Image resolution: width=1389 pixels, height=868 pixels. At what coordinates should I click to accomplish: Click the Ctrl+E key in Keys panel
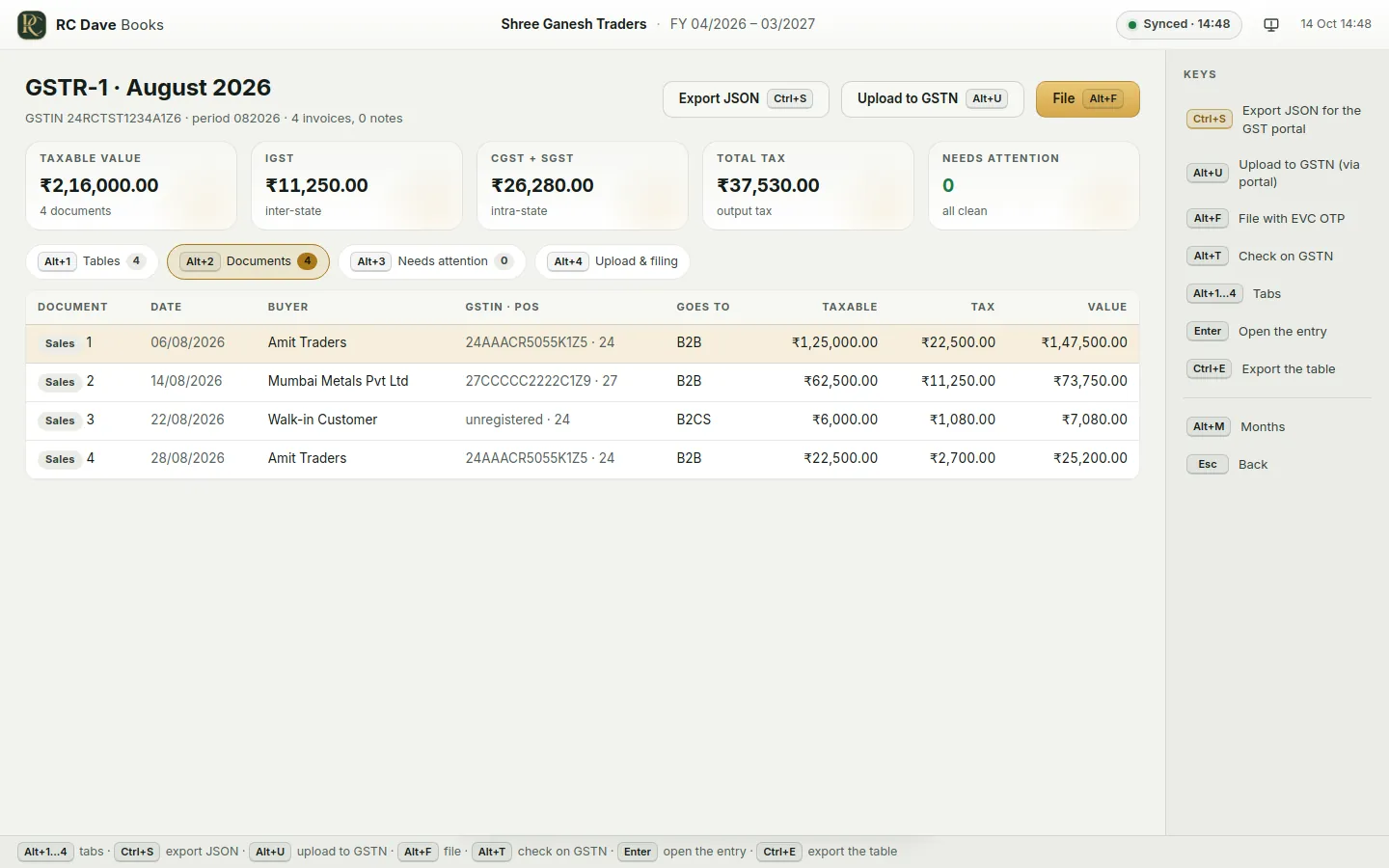tap(1210, 369)
